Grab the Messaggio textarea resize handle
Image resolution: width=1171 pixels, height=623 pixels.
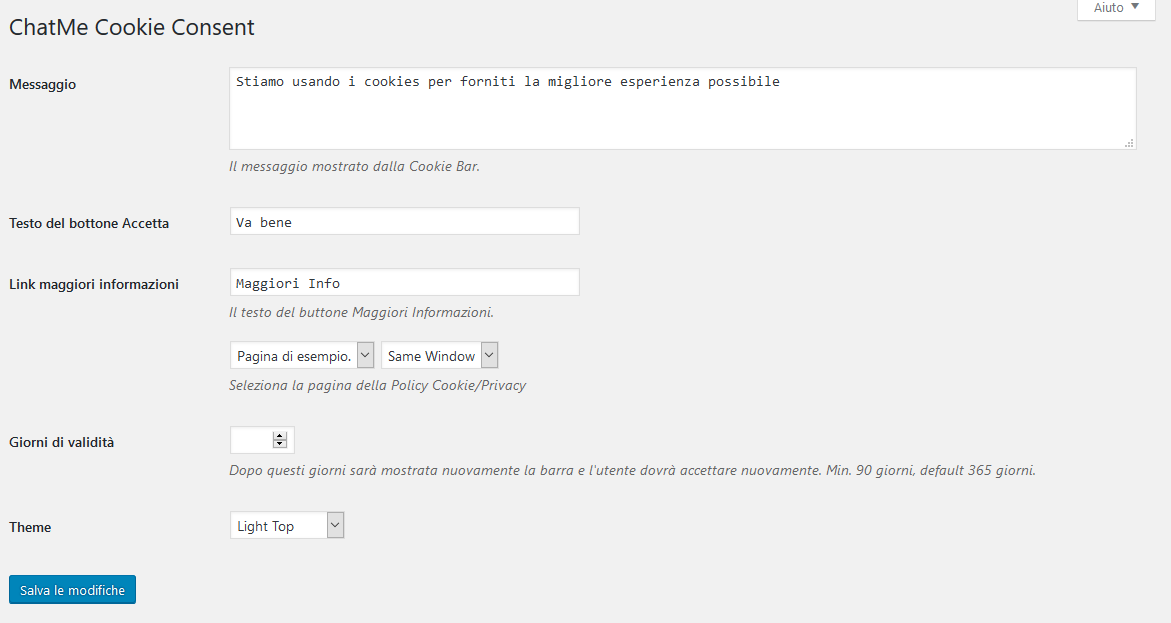[1129, 143]
